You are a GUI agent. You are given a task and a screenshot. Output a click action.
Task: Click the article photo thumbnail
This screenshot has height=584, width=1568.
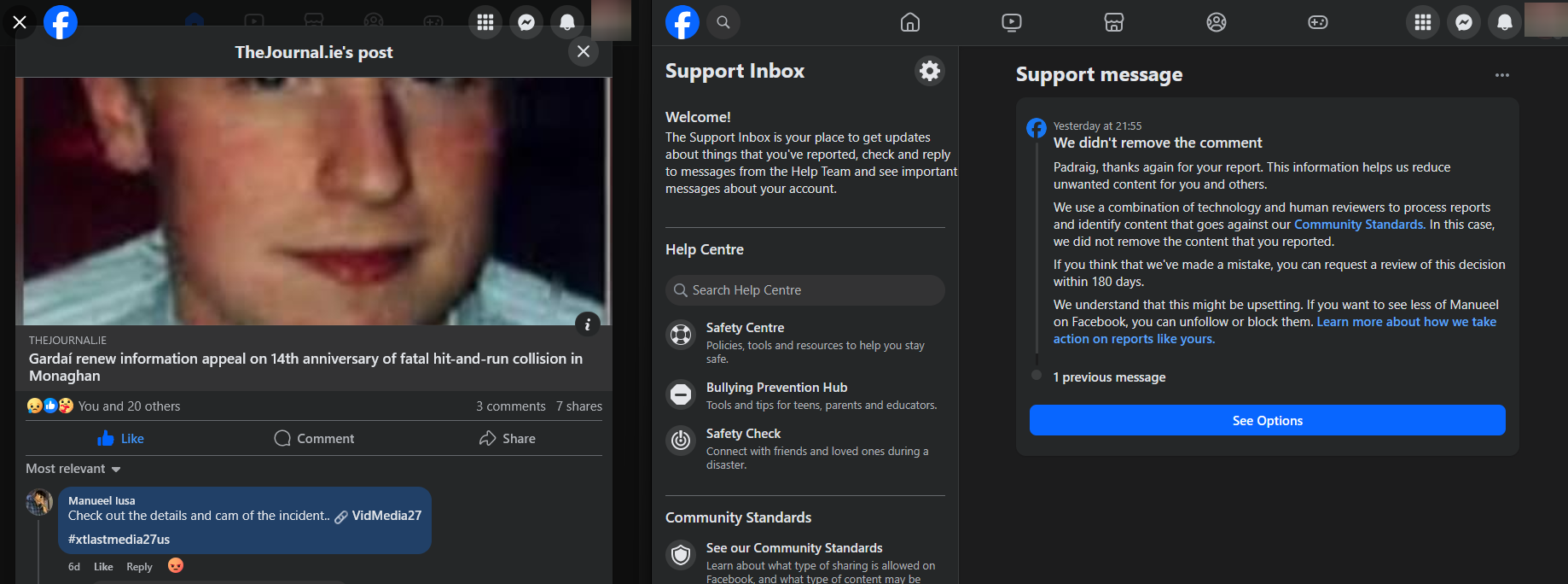pos(313,201)
